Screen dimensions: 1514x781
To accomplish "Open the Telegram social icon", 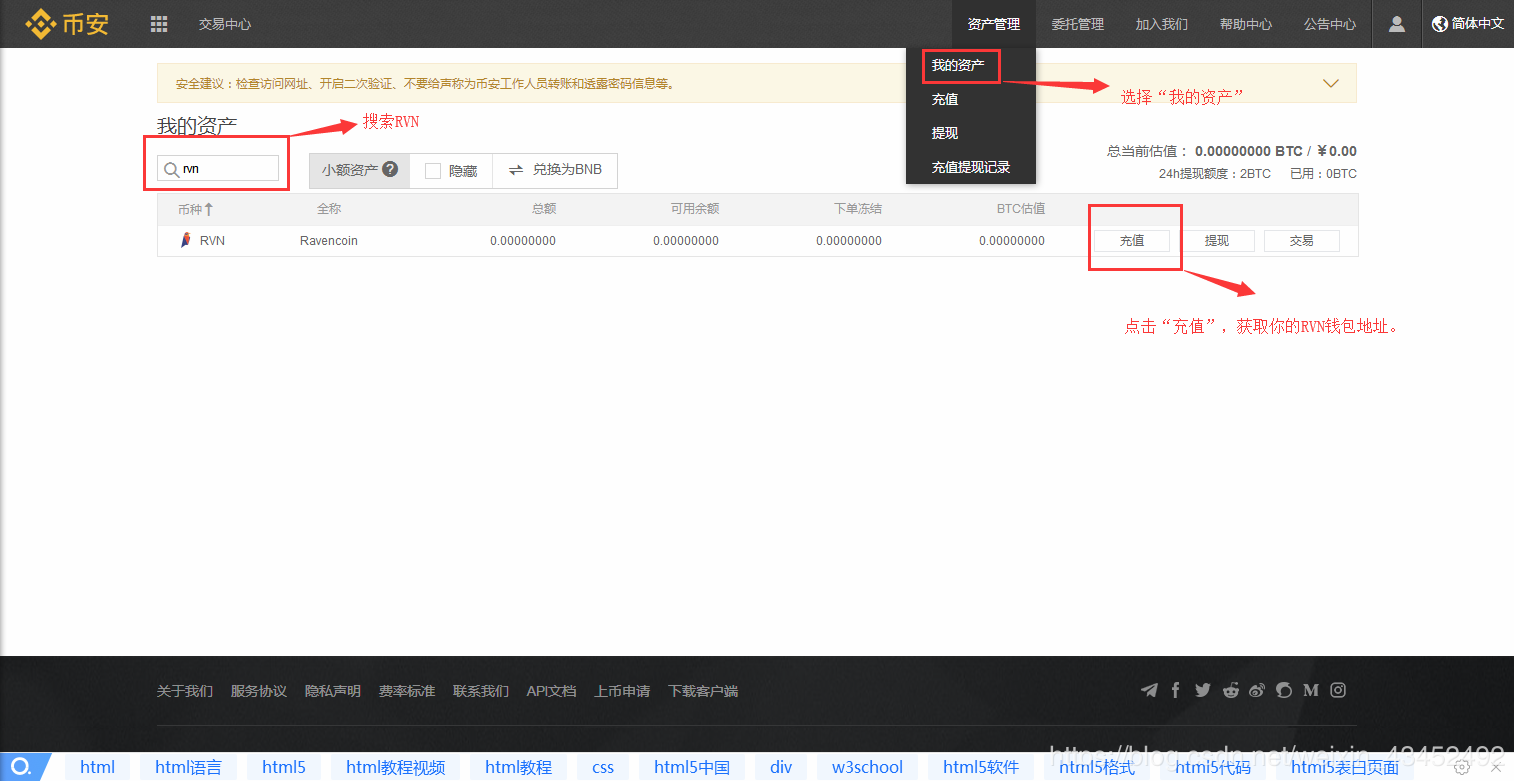I will (x=1150, y=690).
